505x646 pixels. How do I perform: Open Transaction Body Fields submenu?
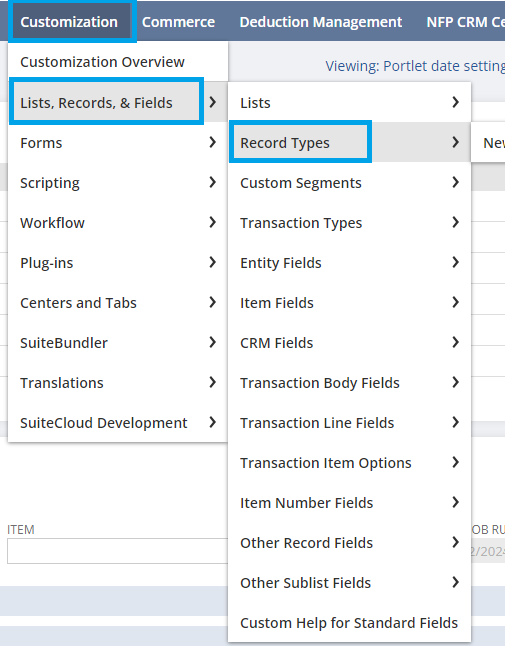(349, 382)
